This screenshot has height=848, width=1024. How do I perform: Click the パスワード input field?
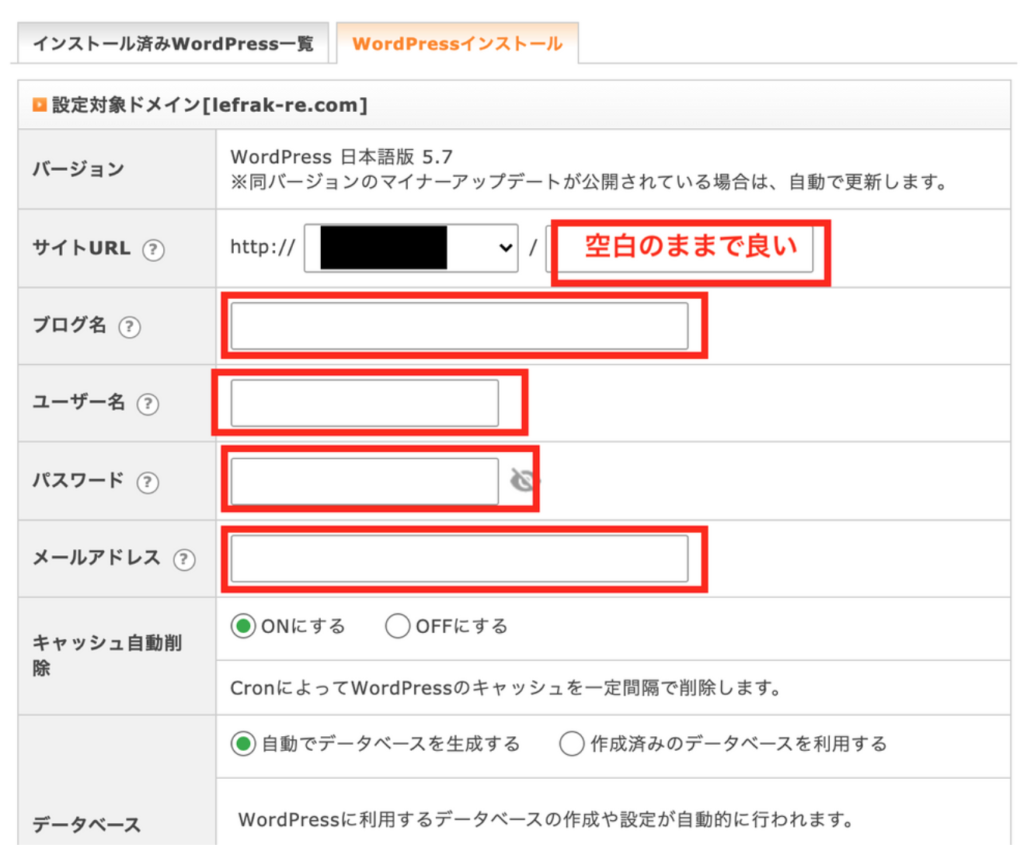coord(365,481)
